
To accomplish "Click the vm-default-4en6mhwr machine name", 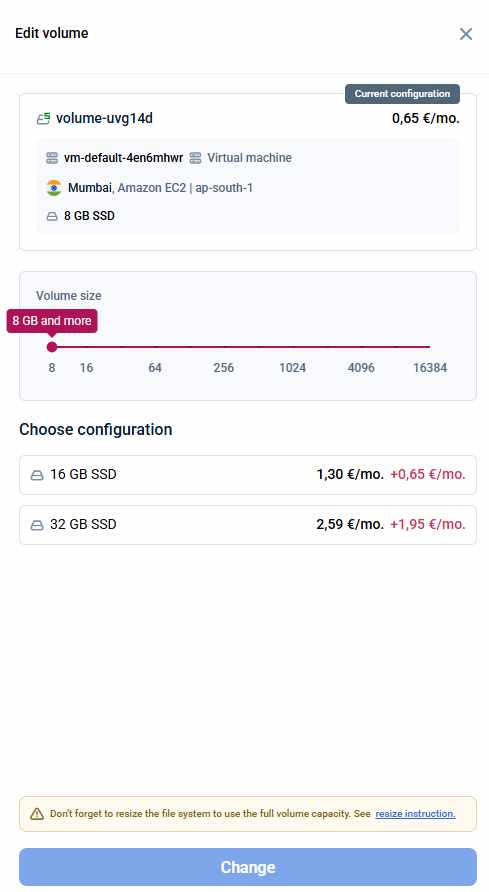I will (x=123, y=158).
